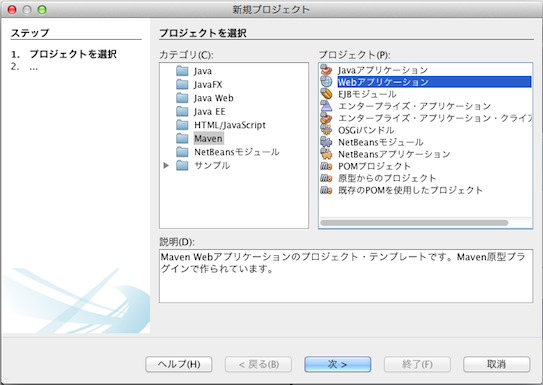Click the 原型からのプロジェクト Maven icon
The width and height of the screenshot is (543, 385).
coord(326,178)
